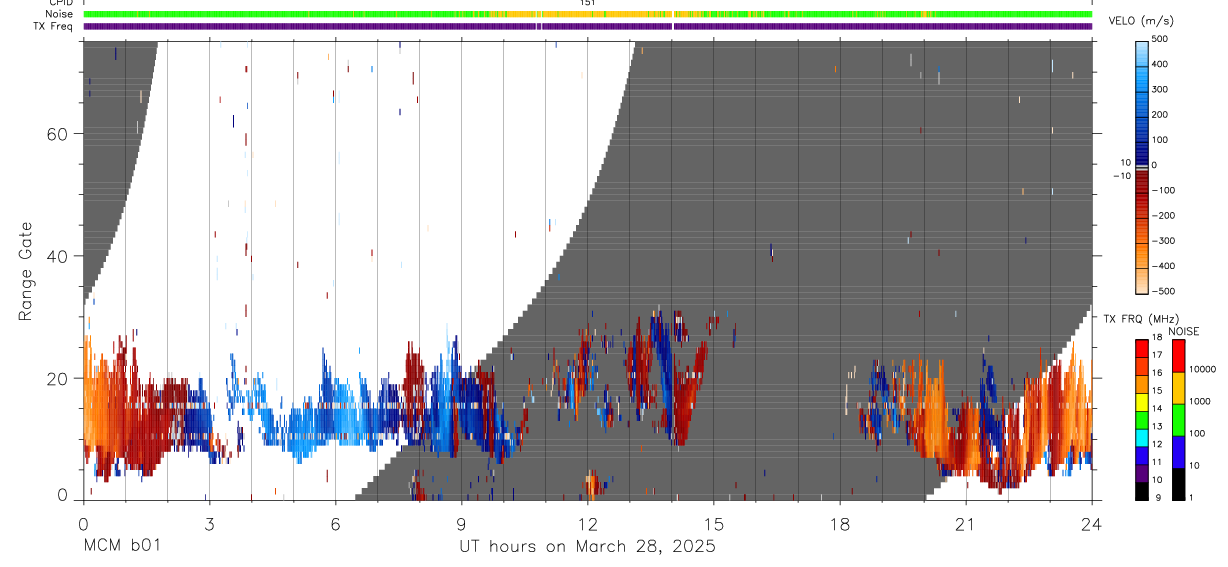This screenshot has width=1228, height=567.
Task: Click the '1' label on the noise scale
Action: click(1190, 497)
